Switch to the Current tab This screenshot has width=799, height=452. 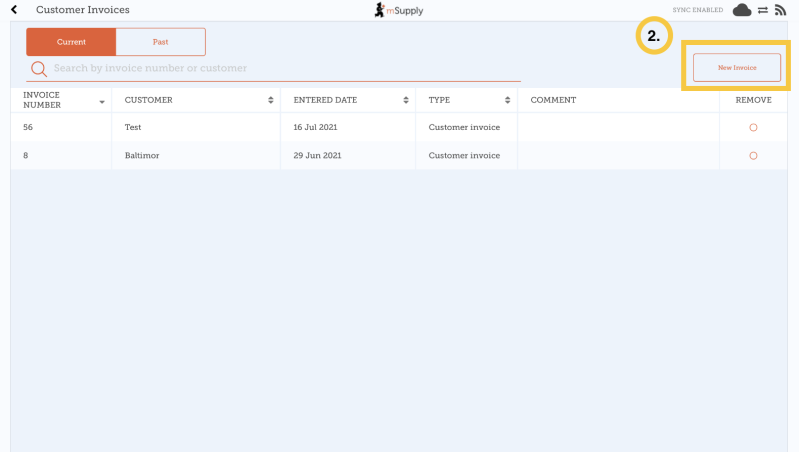[71, 42]
